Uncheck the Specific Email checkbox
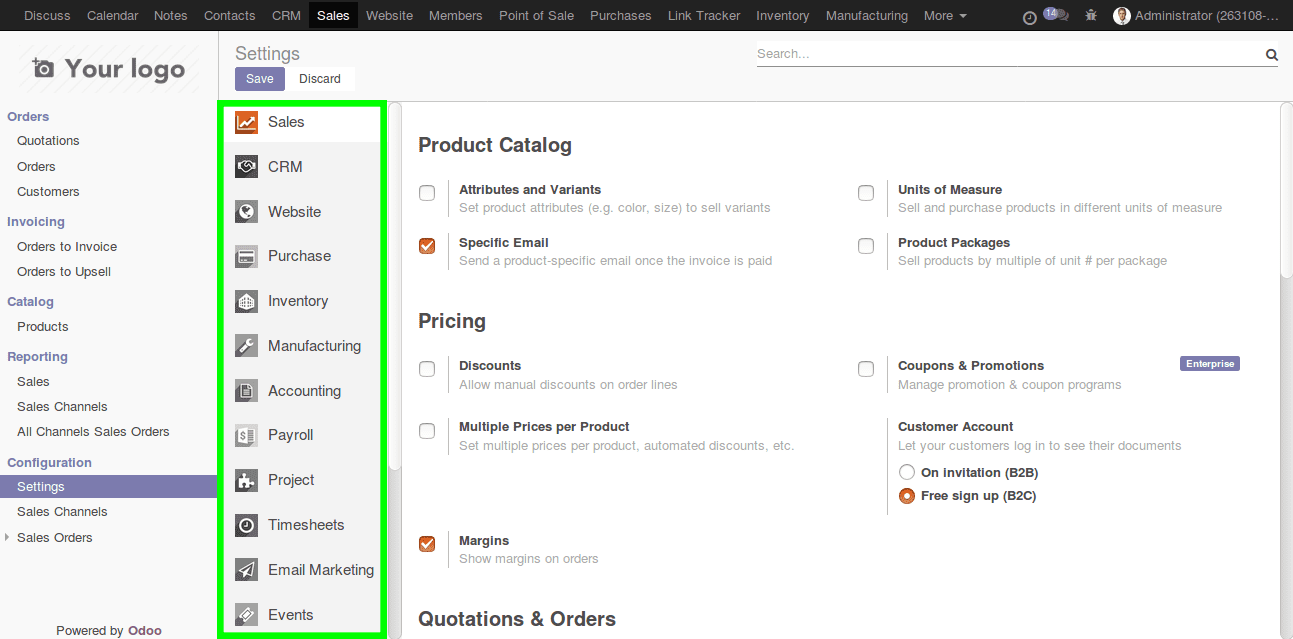 pyautogui.click(x=427, y=246)
